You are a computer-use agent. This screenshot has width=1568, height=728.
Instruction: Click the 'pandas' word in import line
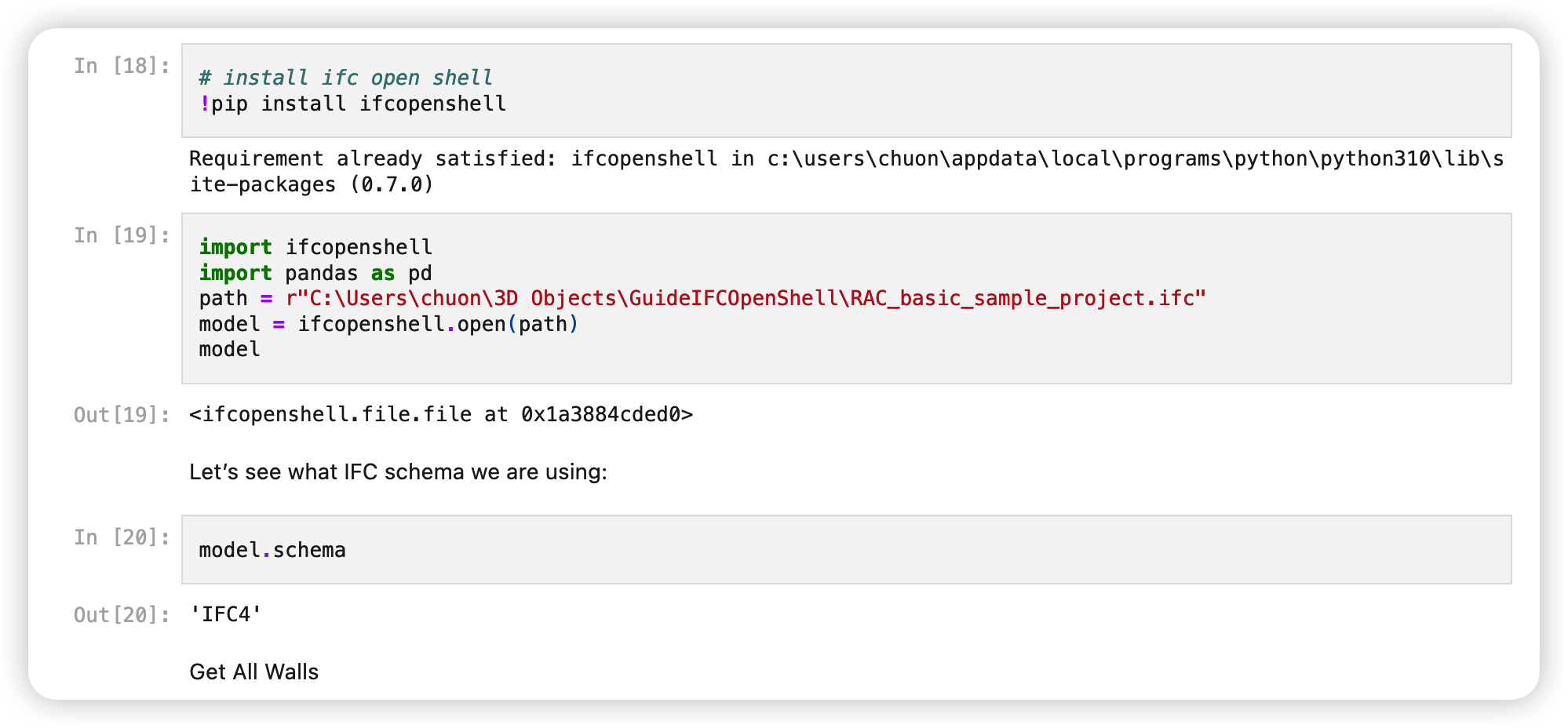321,273
